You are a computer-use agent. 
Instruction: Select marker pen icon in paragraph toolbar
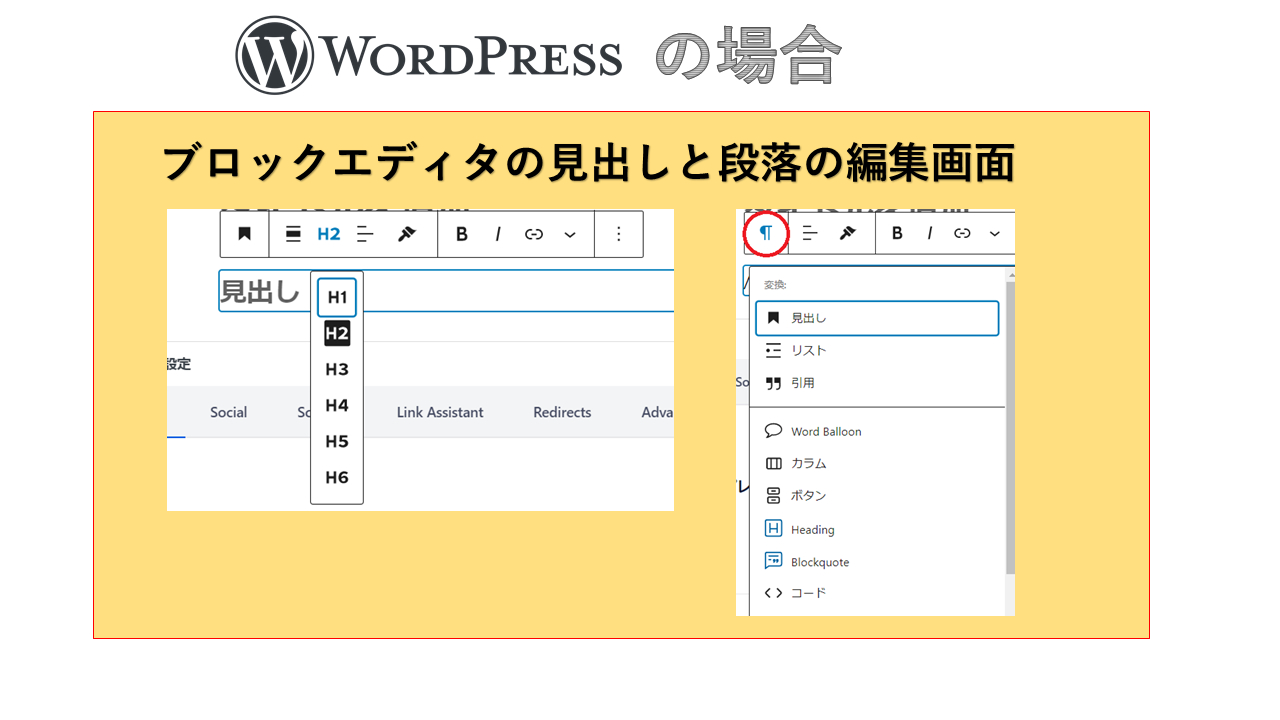(847, 233)
